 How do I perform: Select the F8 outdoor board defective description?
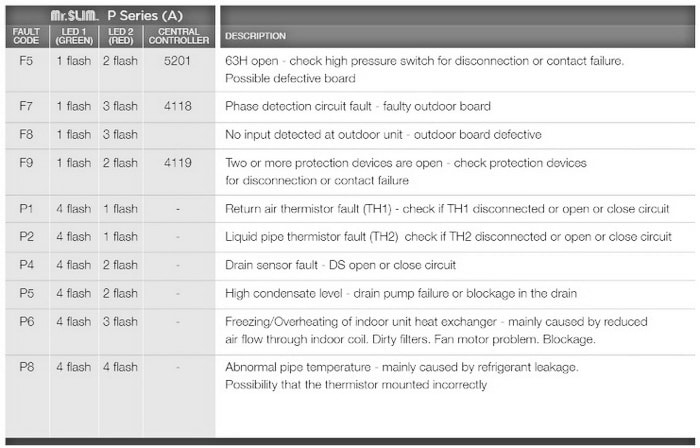coord(383,135)
